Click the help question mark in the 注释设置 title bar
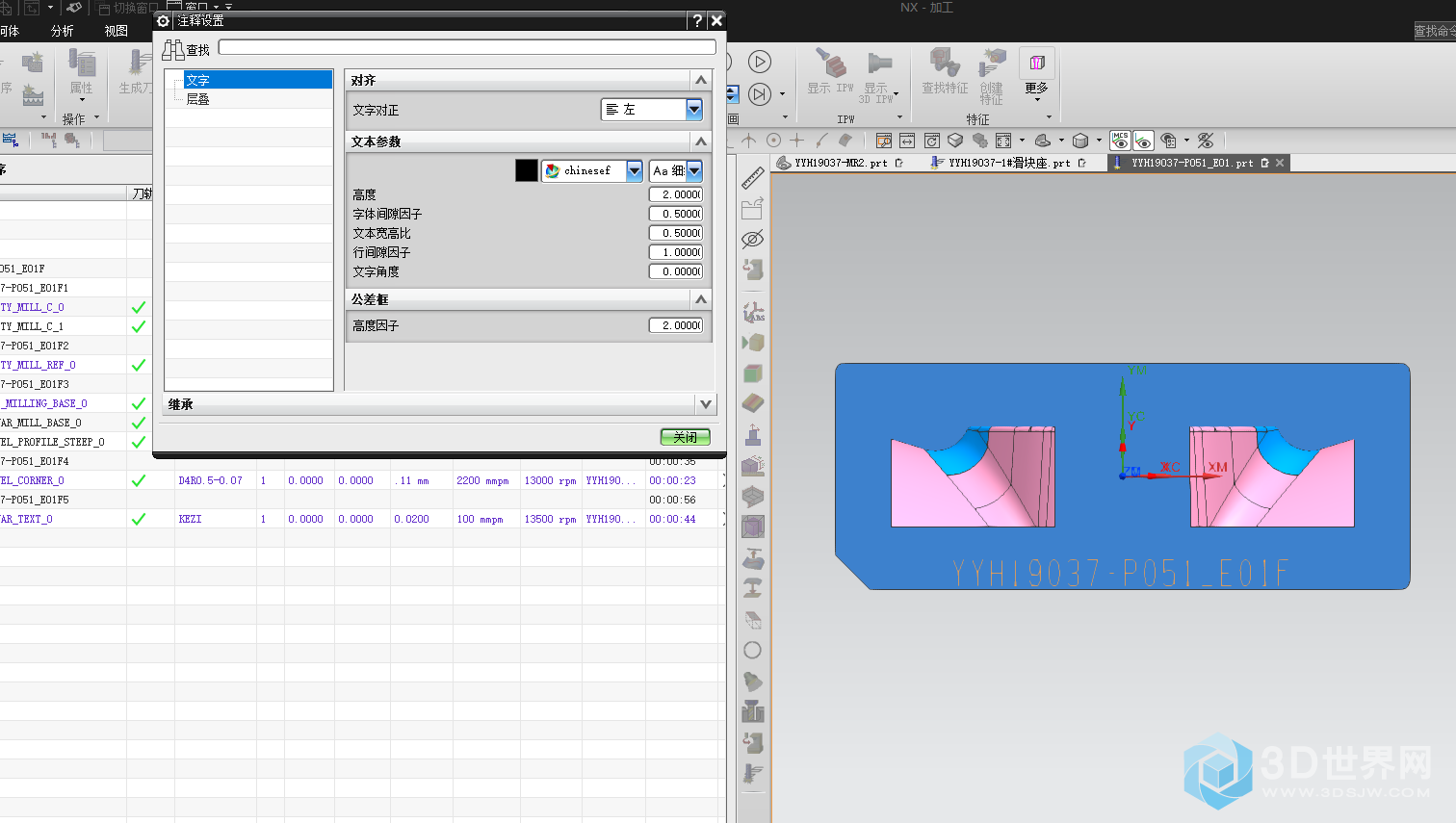1456x823 pixels. (697, 20)
